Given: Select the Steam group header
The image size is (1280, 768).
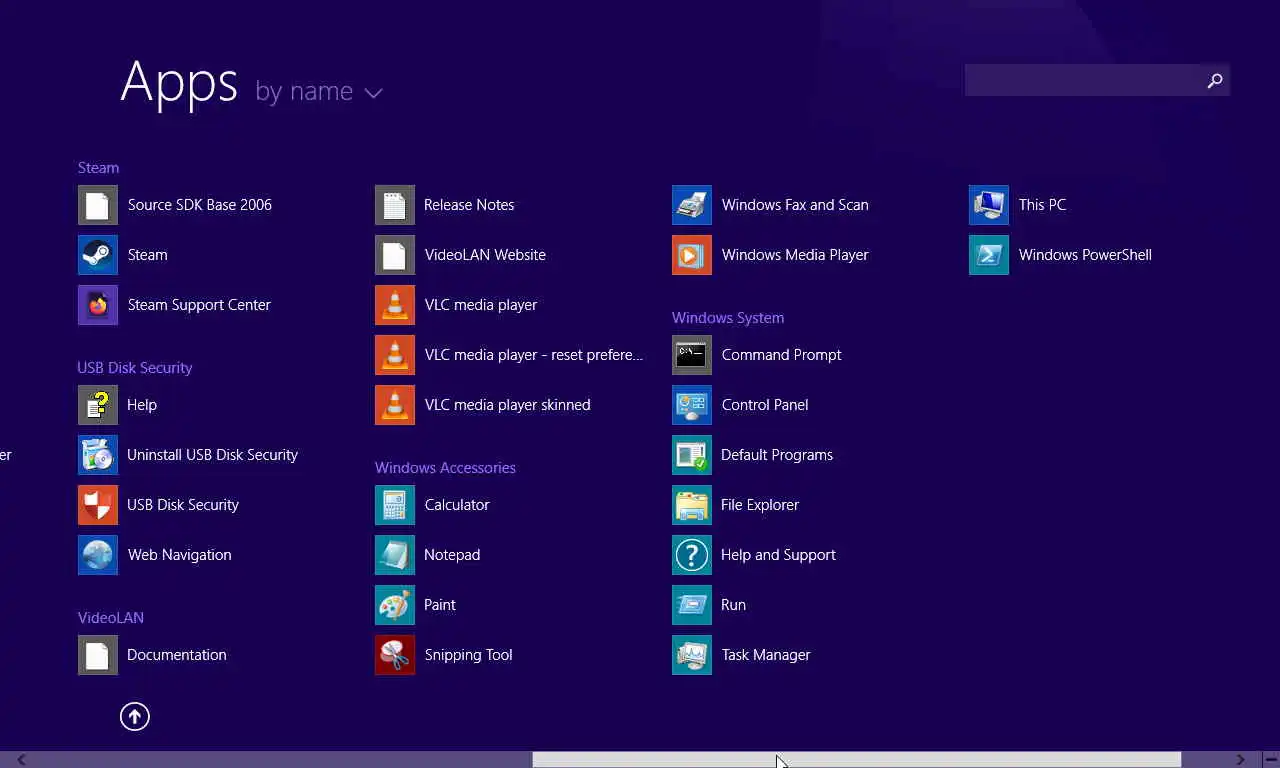Looking at the screenshot, I should point(98,168).
